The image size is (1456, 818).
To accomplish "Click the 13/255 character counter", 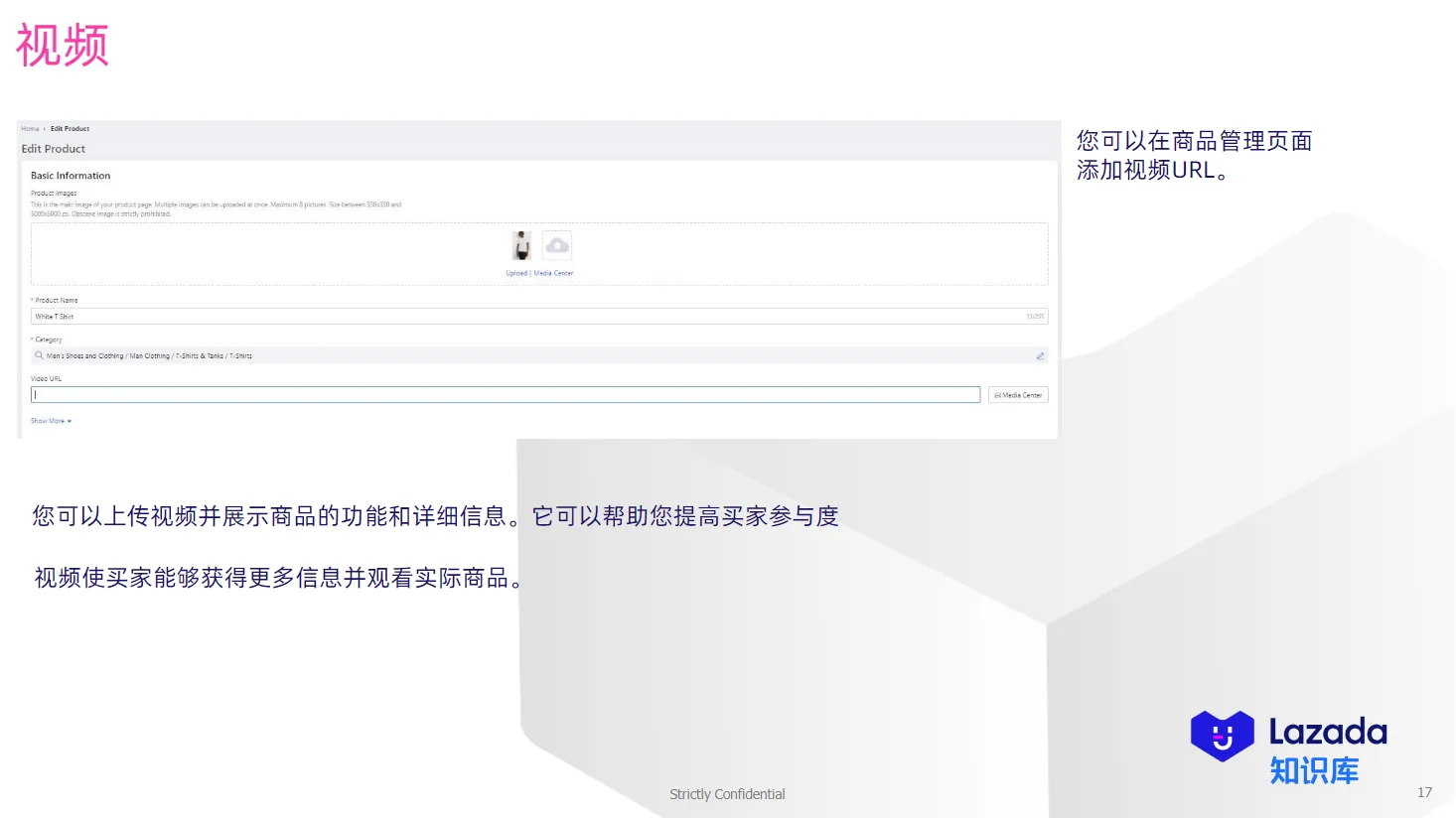I will pyautogui.click(x=1034, y=317).
